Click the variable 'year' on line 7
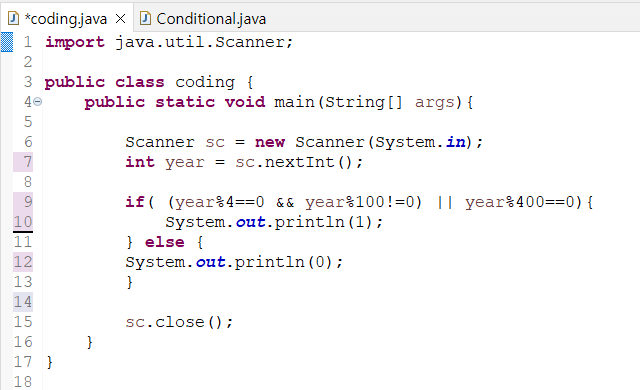Screen dimensions: 640x390 pyautogui.click(x=184, y=163)
